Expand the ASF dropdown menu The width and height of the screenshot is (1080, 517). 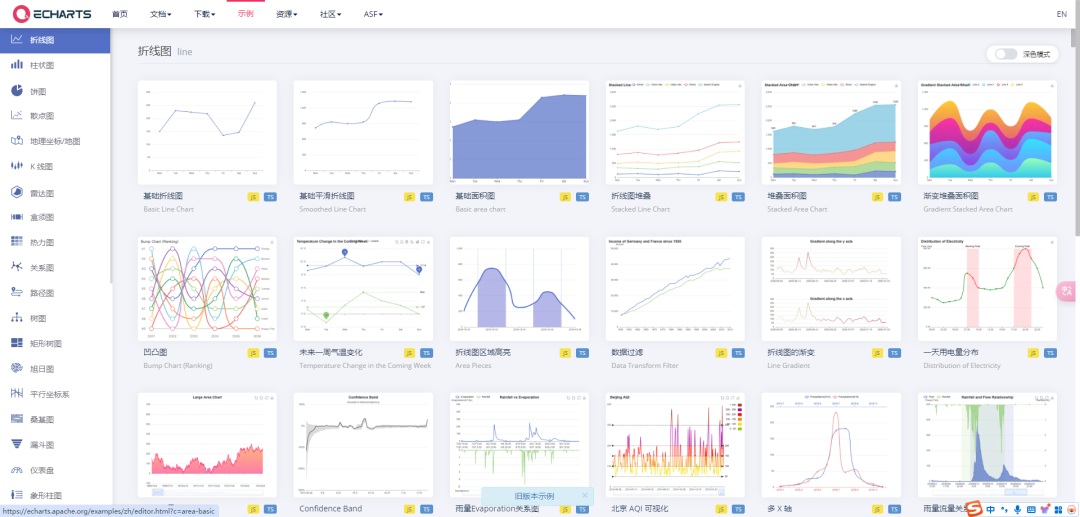point(373,14)
